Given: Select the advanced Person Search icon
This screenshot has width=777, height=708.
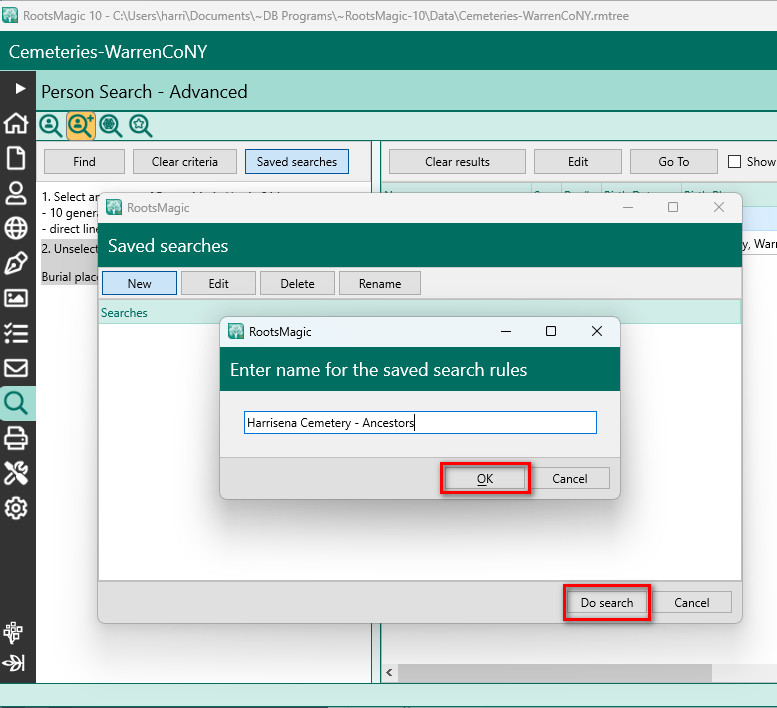Looking at the screenshot, I should click(x=81, y=125).
